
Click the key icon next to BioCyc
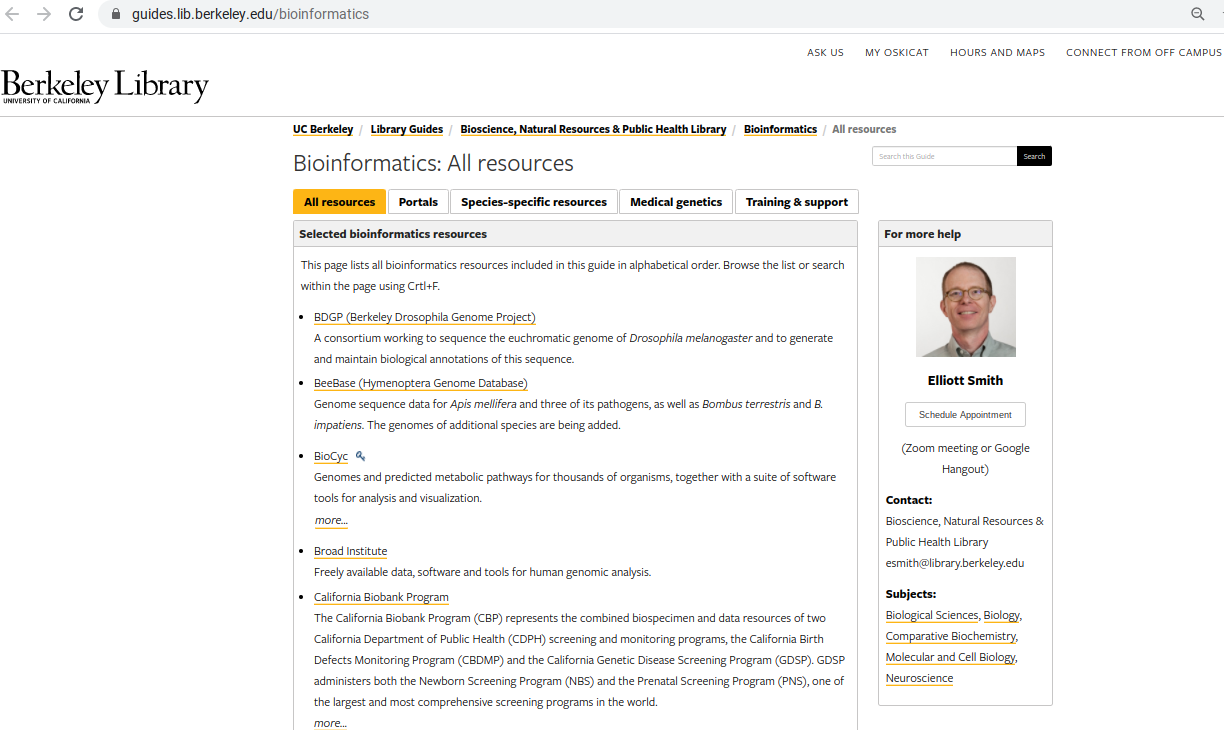click(361, 456)
